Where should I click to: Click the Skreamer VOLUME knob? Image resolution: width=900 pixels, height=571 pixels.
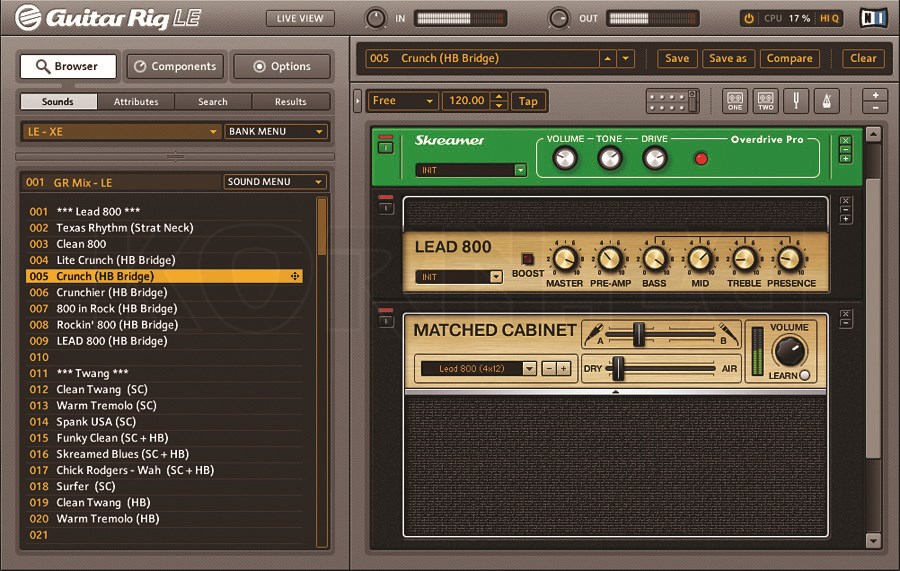565,158
